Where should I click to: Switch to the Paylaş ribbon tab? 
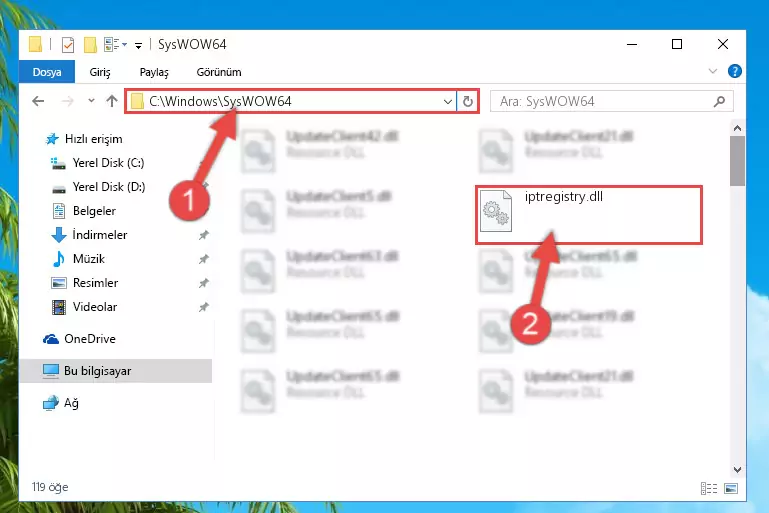coord(154,72)
